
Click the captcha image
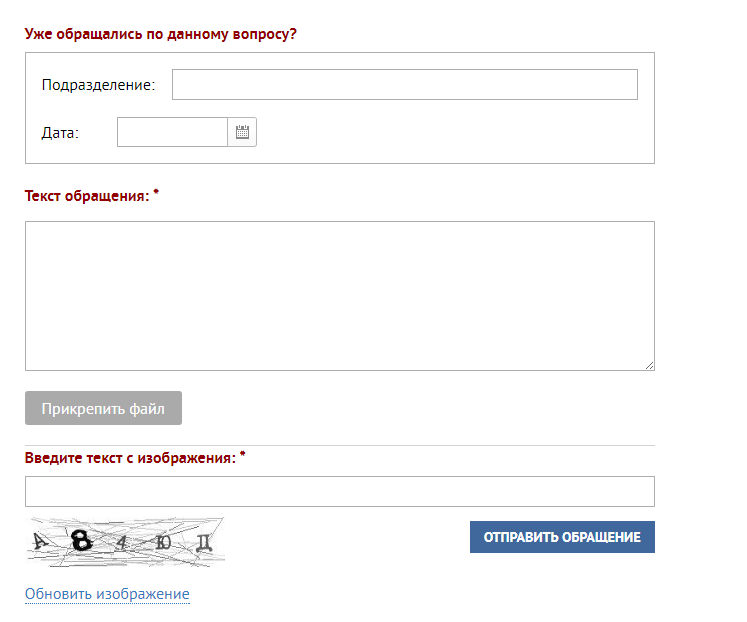(x=125, y=542)
